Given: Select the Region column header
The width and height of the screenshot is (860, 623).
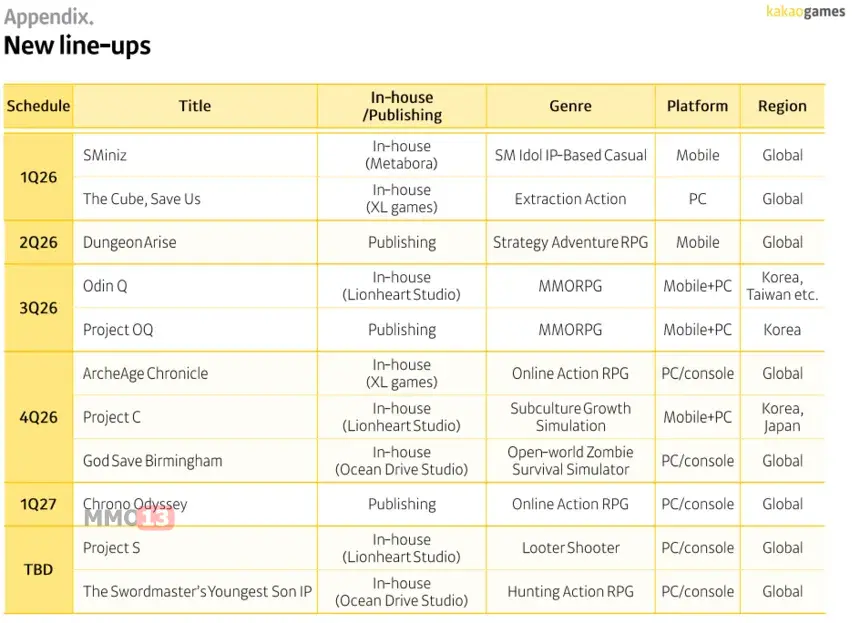Looking at the screenshot, I should click(x=782, y=106).
